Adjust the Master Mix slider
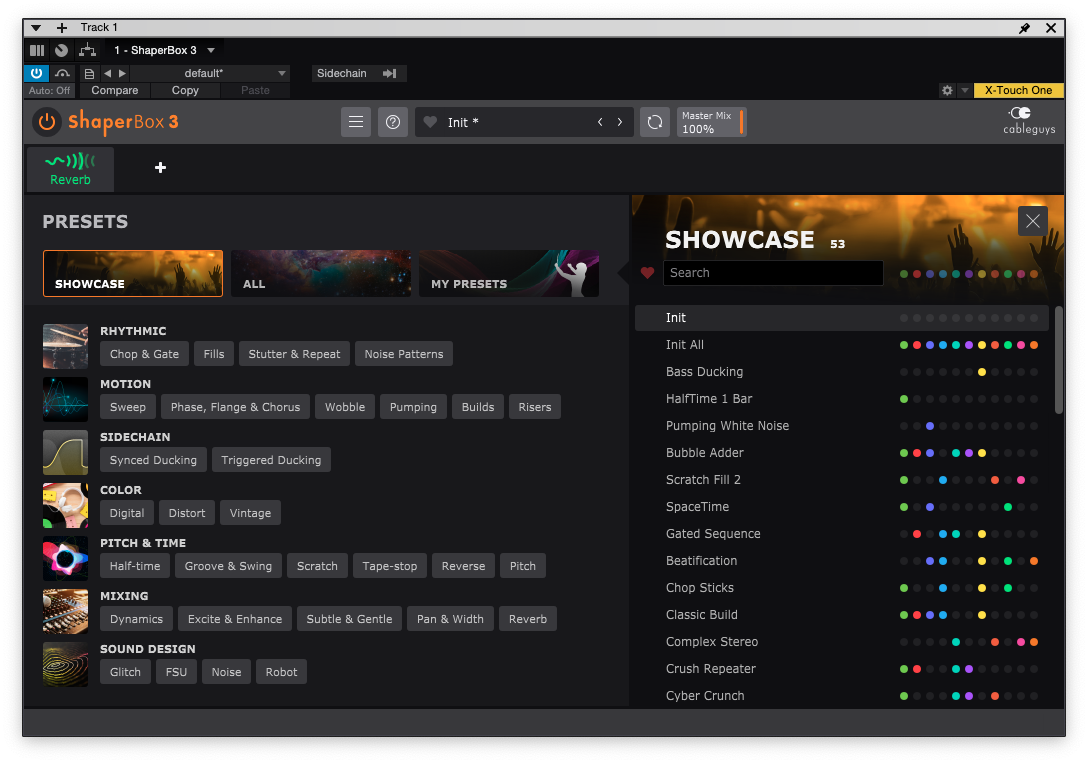 click(x=711, y=122)
